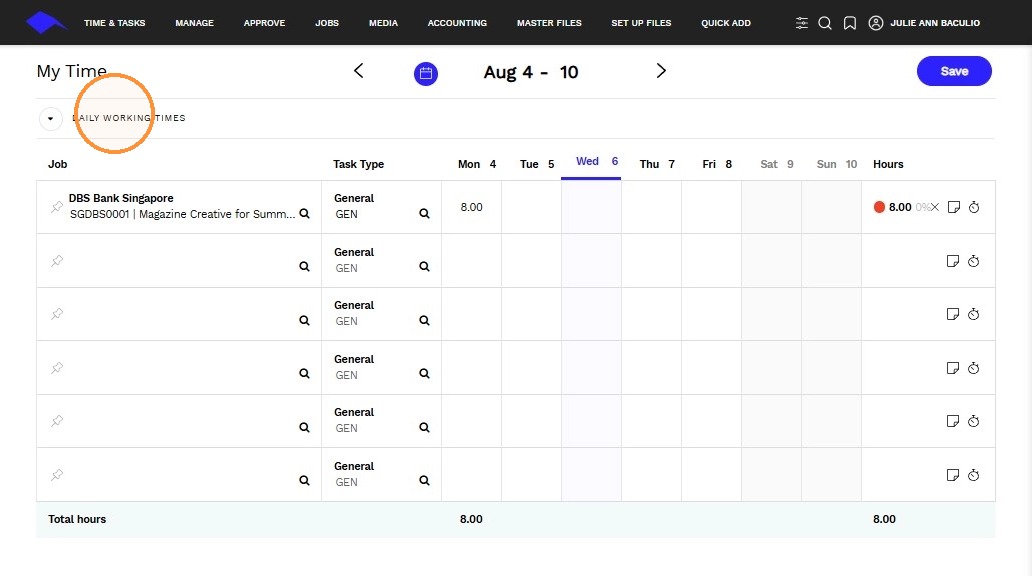Open Julie Ann Baculio user profile icon
Screen dimensions: 1032x576
(x=875, y=23)
